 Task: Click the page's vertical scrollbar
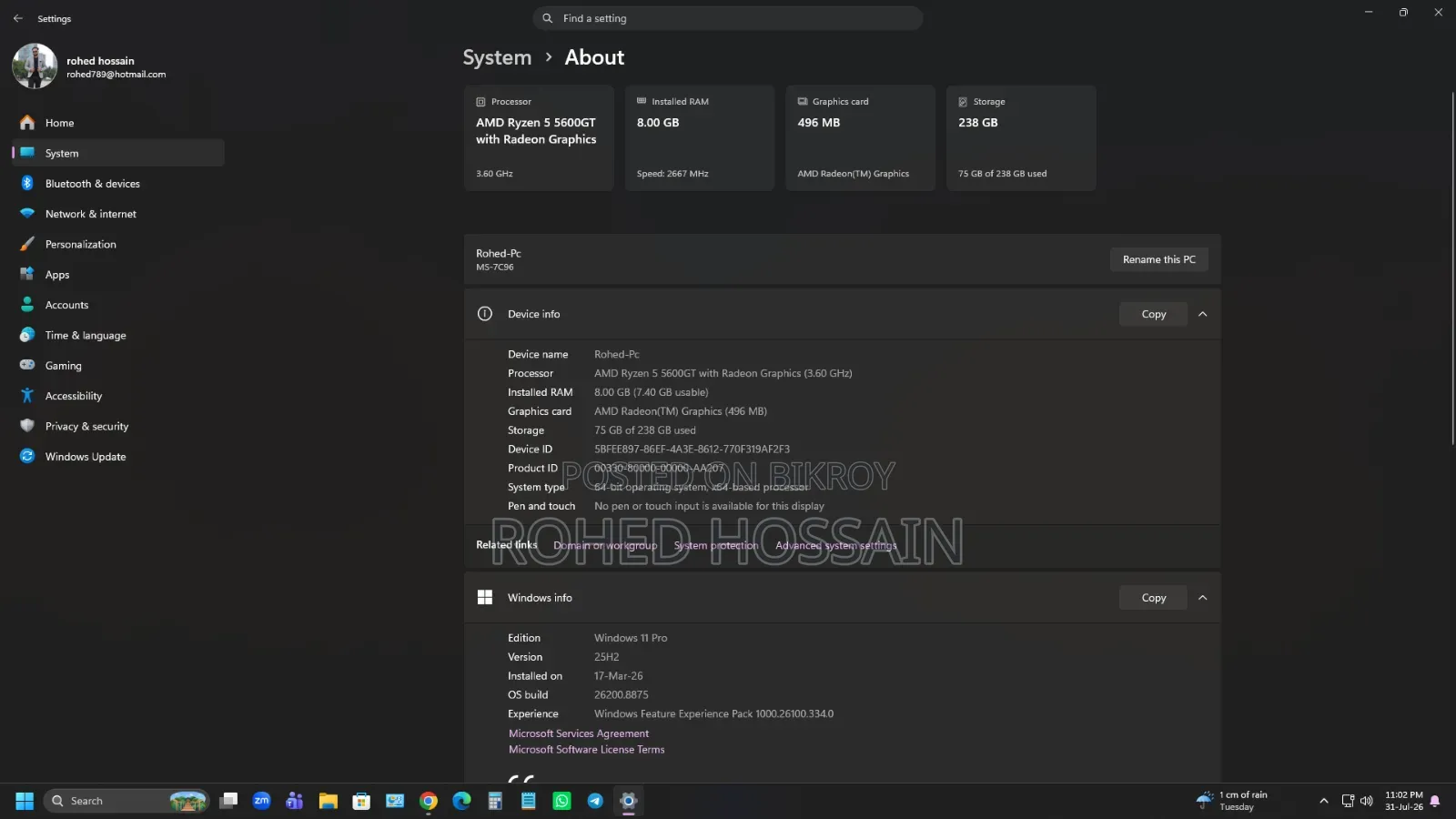tap(1452, 268)
